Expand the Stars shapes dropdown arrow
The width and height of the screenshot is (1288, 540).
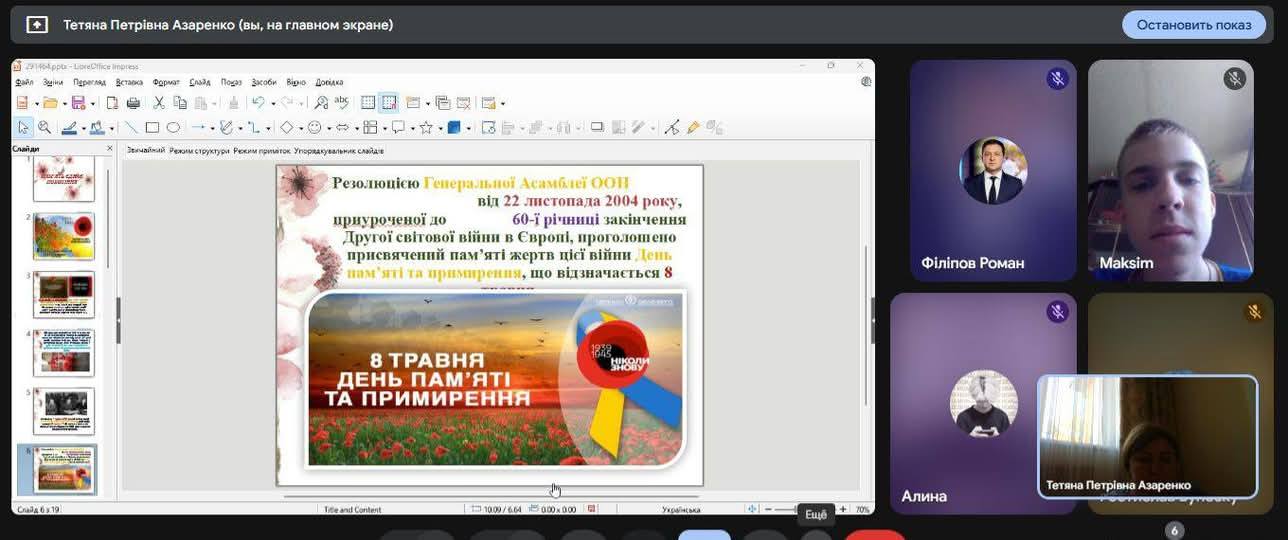tap(439, 128)
